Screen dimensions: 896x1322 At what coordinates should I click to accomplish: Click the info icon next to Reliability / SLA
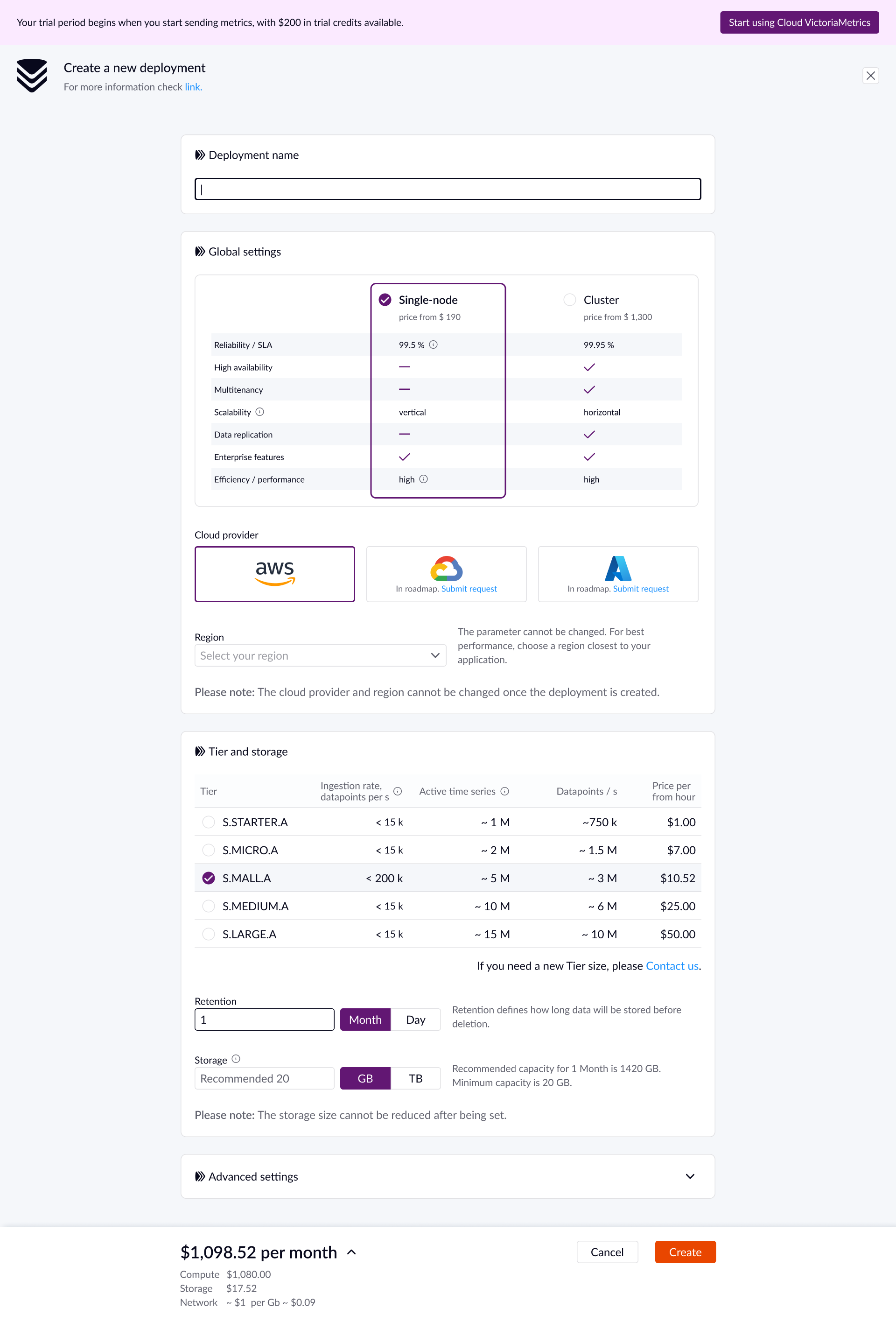coord(434,344)
